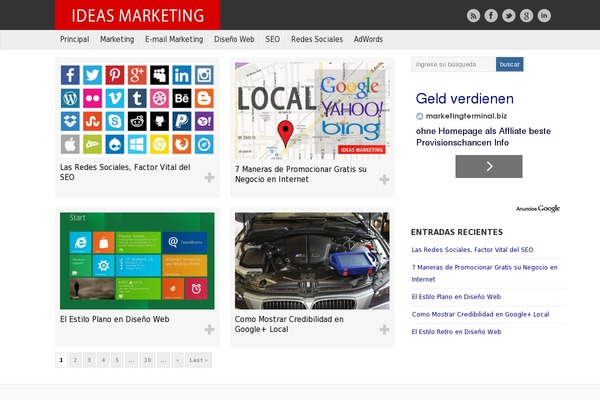Click the next page » button
The height and width of the screenshot is (400, 600).
(177, 360)
